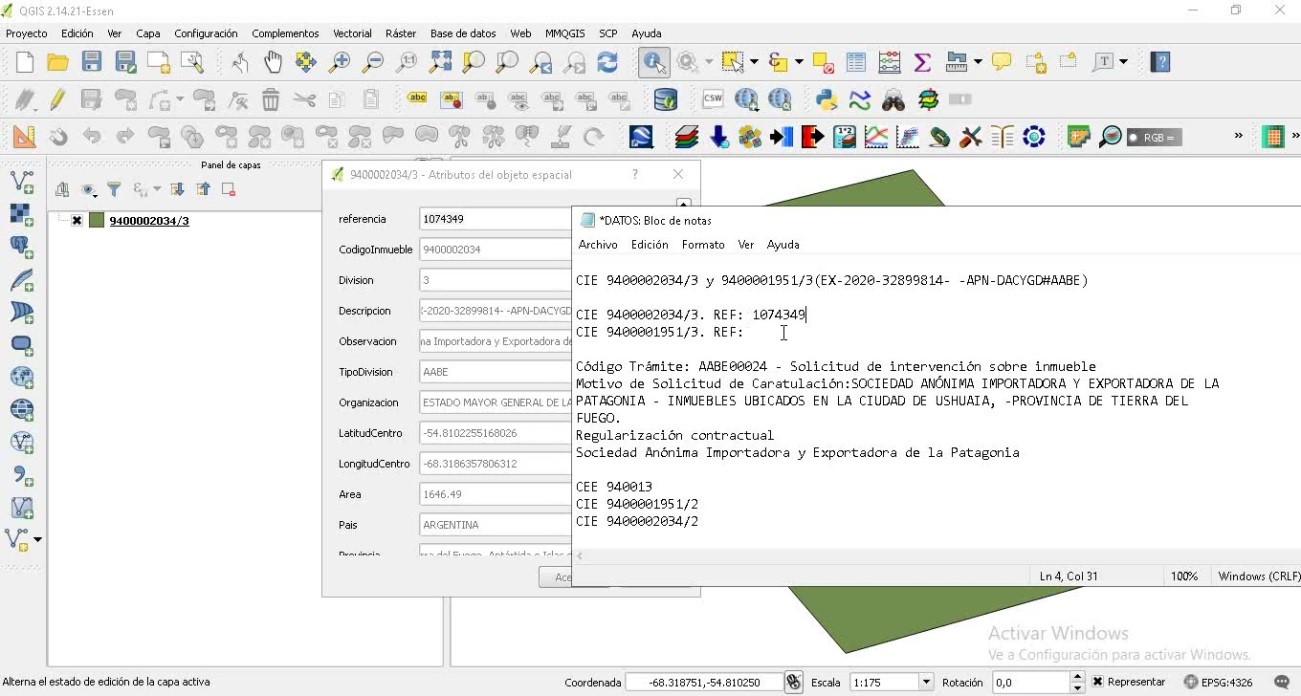
Task: Click the messages log icon in status bar
Action: point(1282,682)
